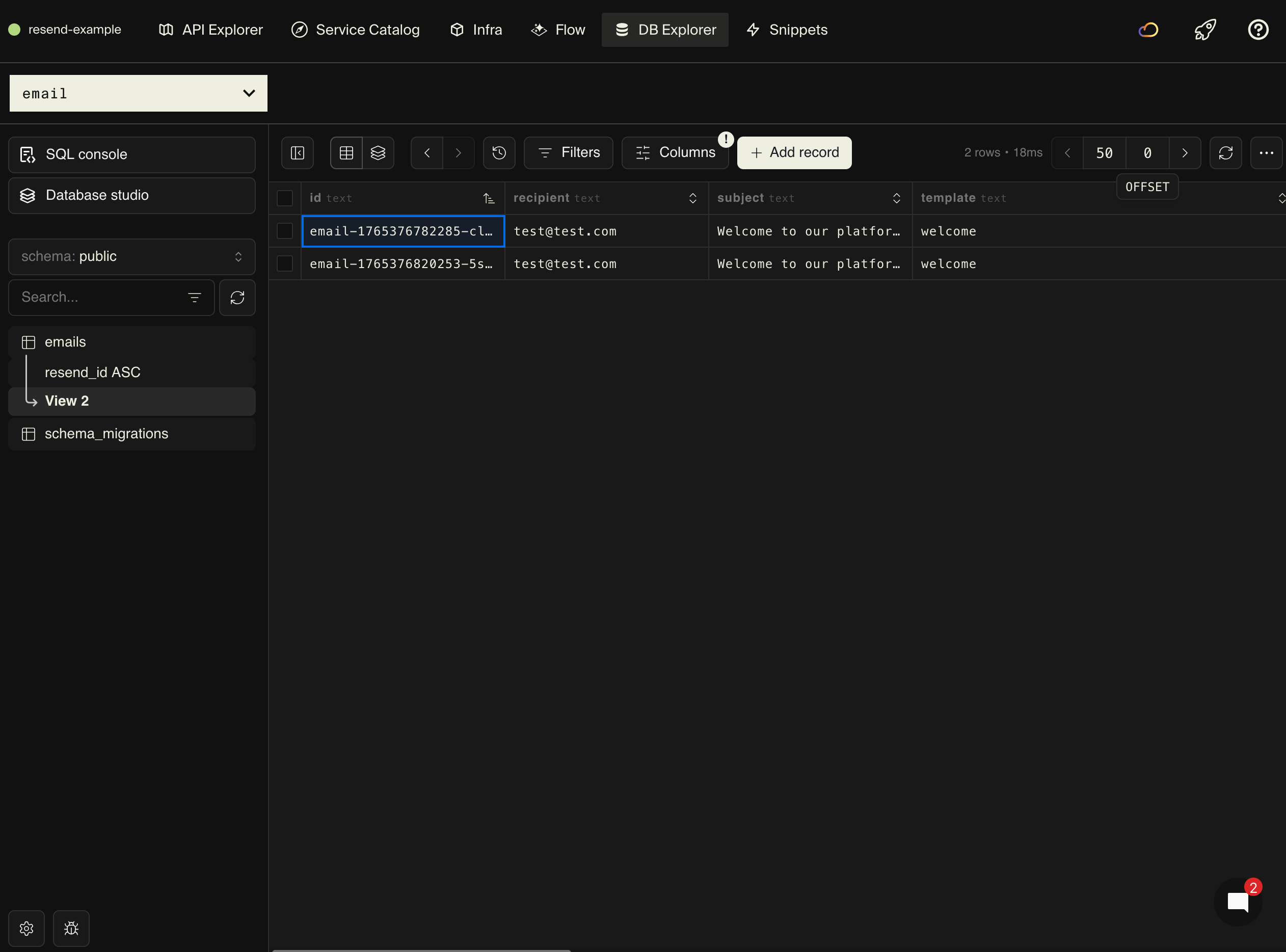Image resolution: width=1286 pixels, height=952 pixels.
Task: Collapse the sidebar panel
Action: (298, 153)
